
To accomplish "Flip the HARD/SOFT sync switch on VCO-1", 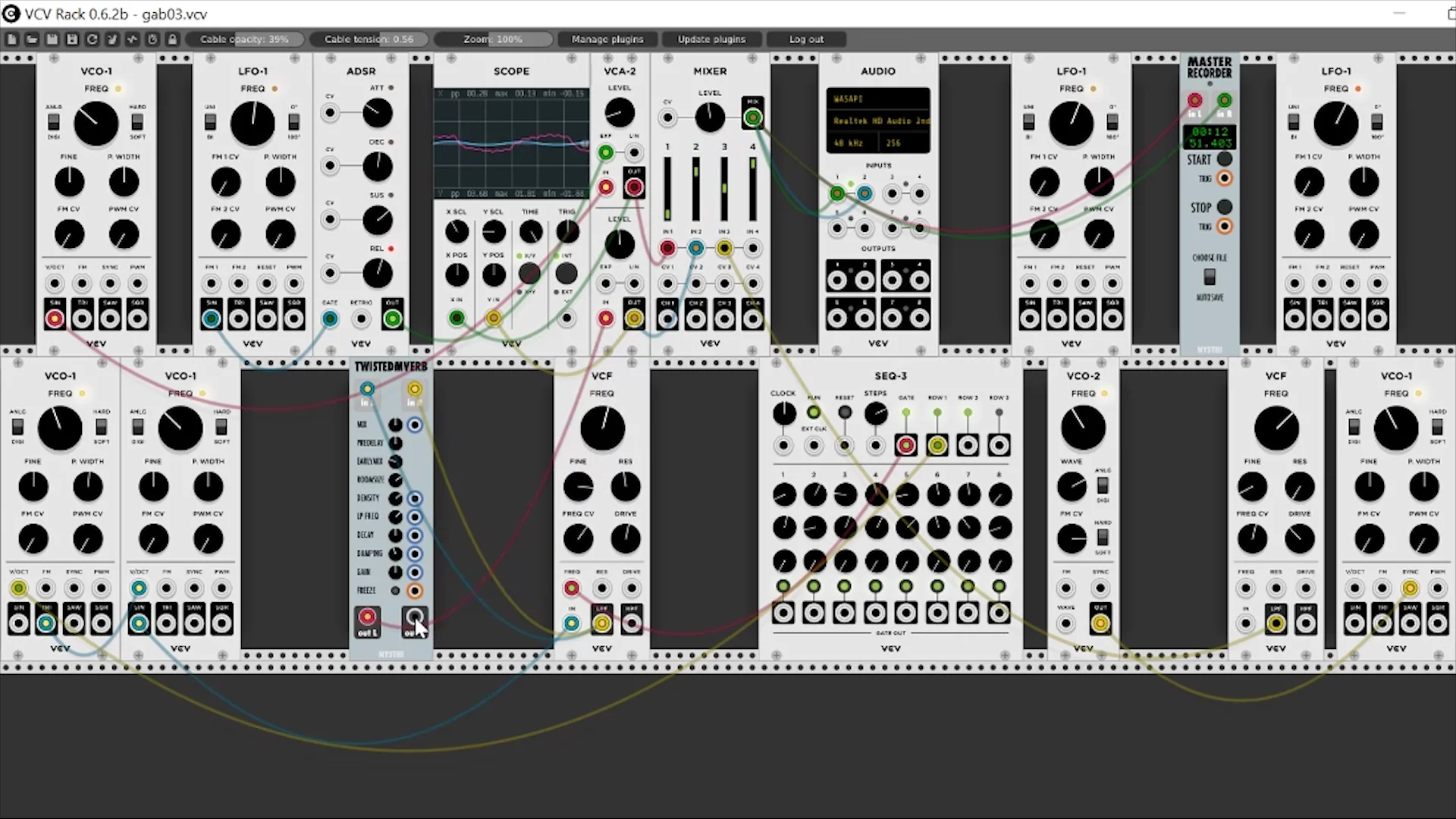I will 138,121.
